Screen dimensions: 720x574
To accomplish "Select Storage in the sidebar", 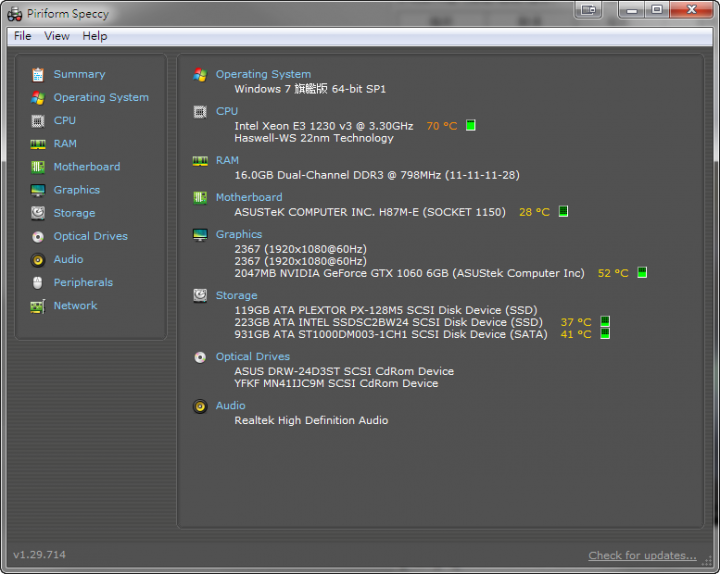I will pos(74,213).
